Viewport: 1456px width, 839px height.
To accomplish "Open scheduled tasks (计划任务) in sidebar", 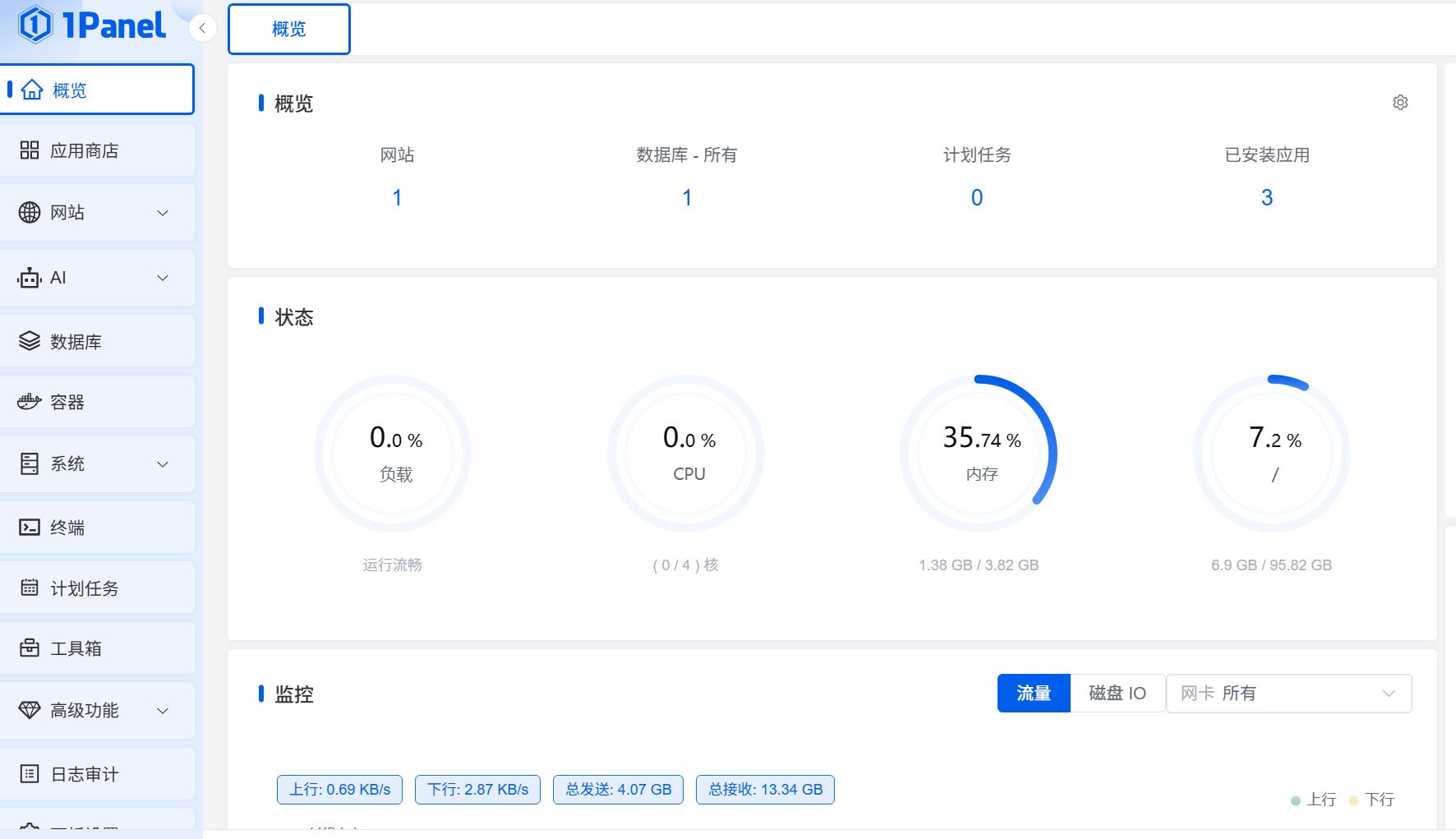I will (84, 588).
